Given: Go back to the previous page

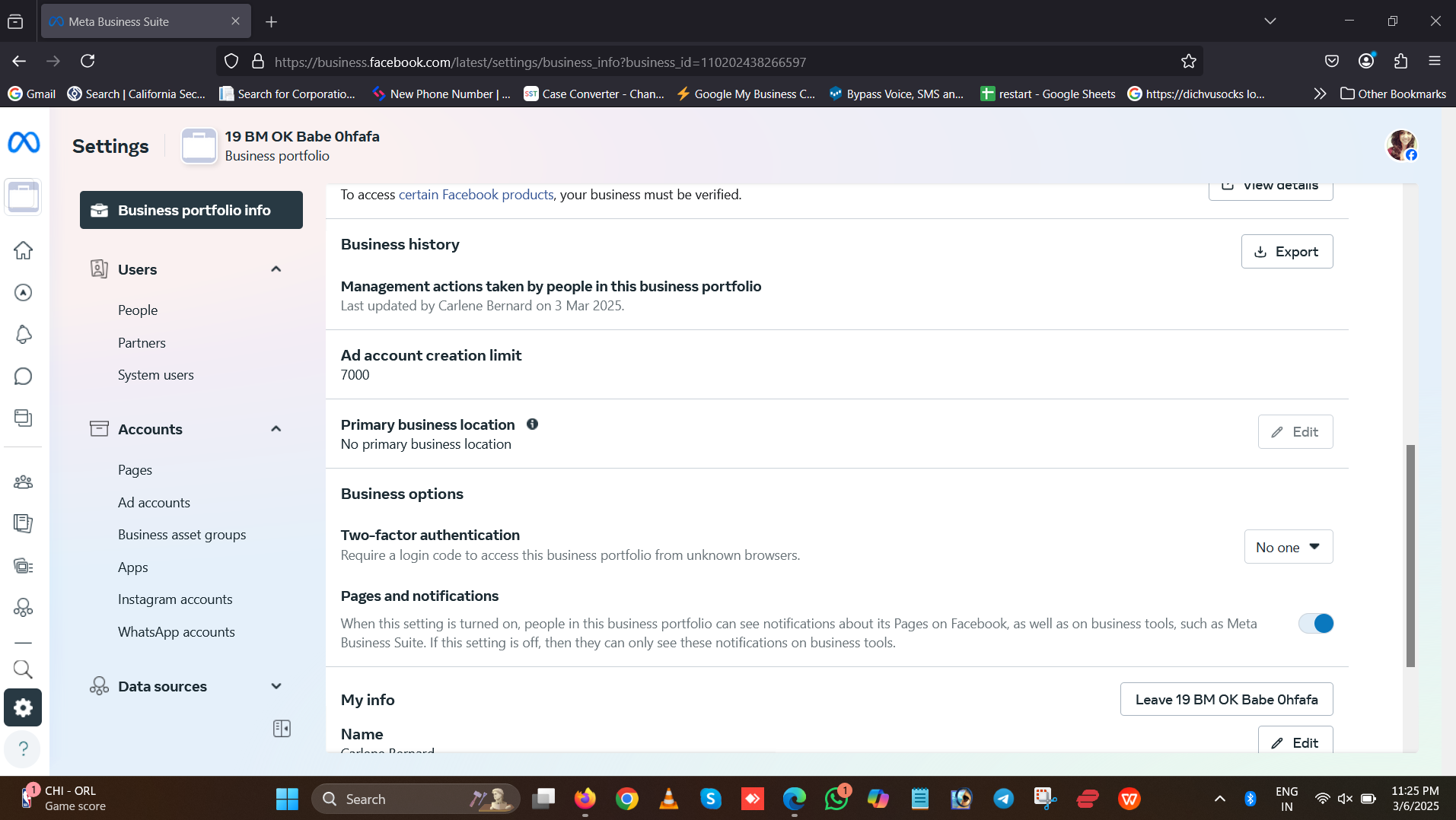Looking at the screenshot, I should click(20, 61).
